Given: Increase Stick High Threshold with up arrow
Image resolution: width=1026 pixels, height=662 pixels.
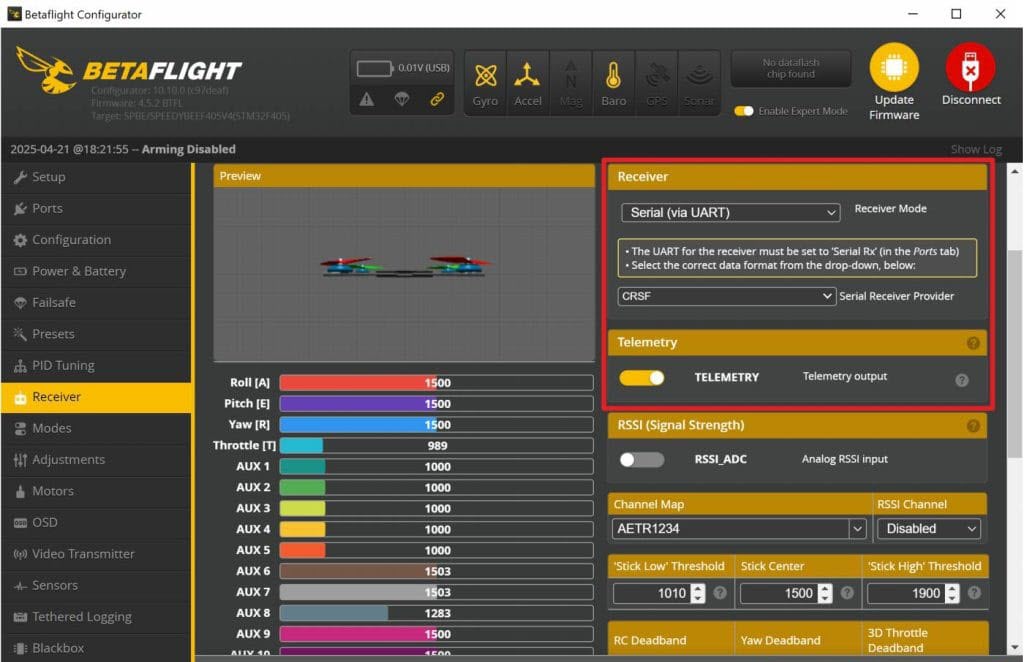Looking at the screenshot, I should [x=952, y=588].
